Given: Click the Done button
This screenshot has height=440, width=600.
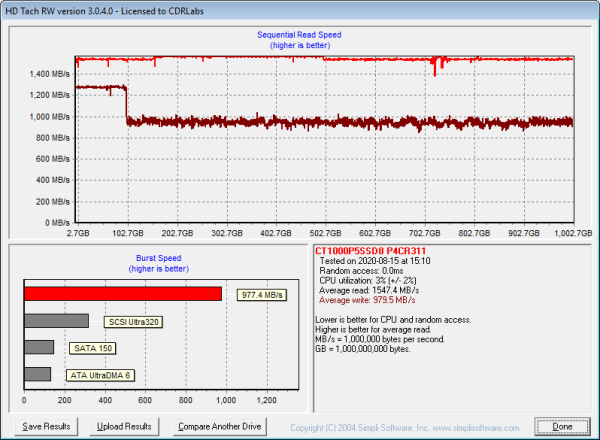Looking at the screenshot, I should point(562,426).
